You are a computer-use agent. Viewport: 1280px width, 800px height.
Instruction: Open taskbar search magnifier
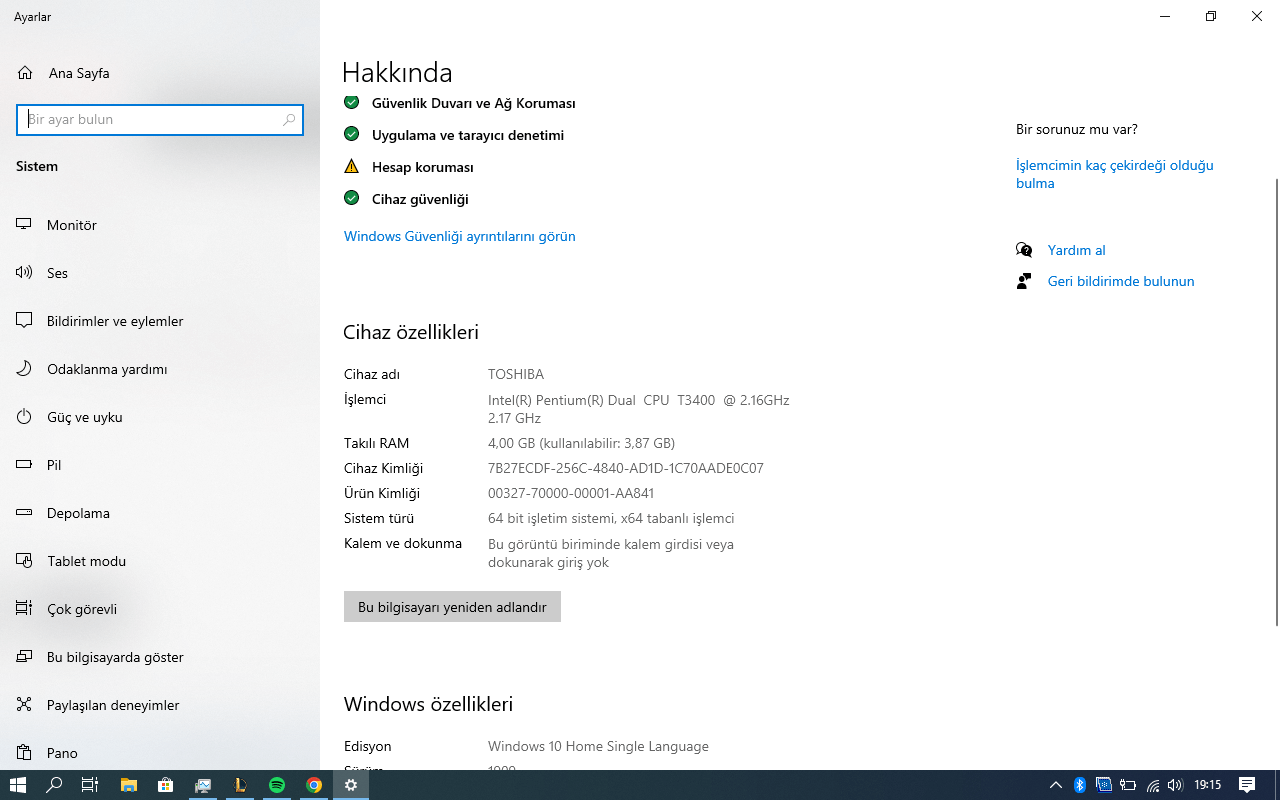click(x=54, y=785)
